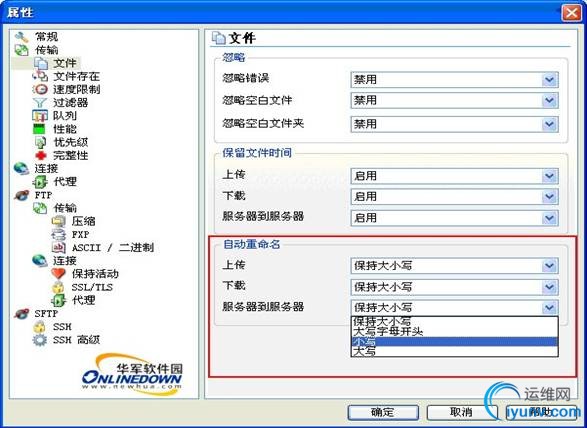587x428 pixels.
Task: Click the gear icon for SSH 高级
Action: 40,340
